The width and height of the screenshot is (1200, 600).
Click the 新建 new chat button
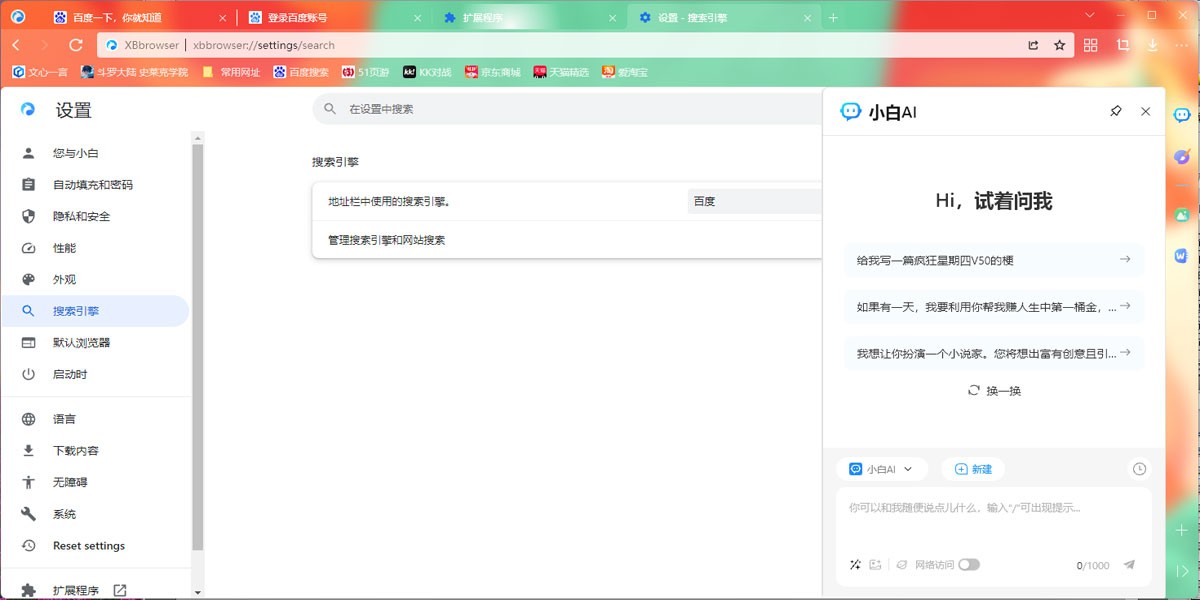click(x=973, y=469)
